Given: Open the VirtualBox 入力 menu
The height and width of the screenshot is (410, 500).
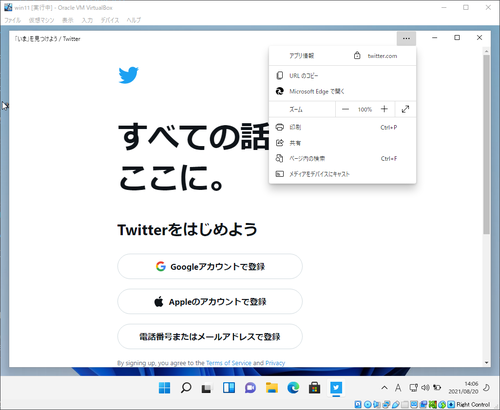Looking at the screenshot, I should 87,20.
